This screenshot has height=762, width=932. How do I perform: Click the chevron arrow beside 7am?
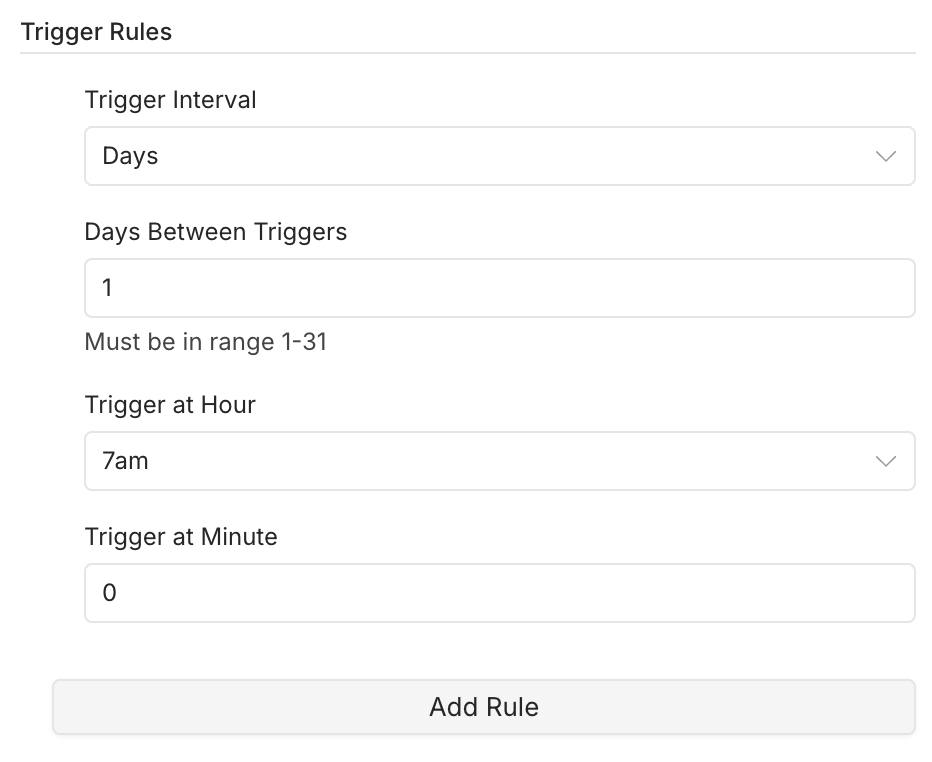(886, 461)
